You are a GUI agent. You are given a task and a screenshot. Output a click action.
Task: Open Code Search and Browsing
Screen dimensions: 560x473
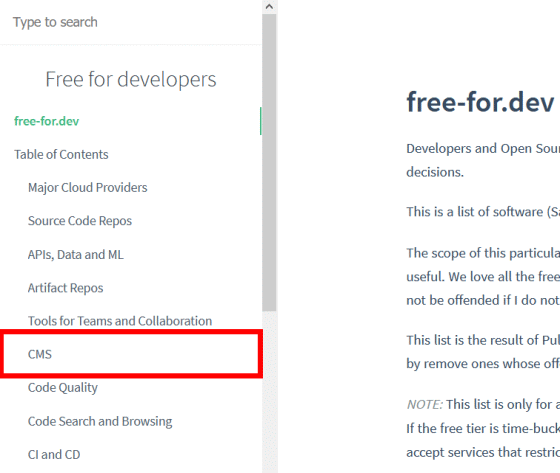click(100, 421)
